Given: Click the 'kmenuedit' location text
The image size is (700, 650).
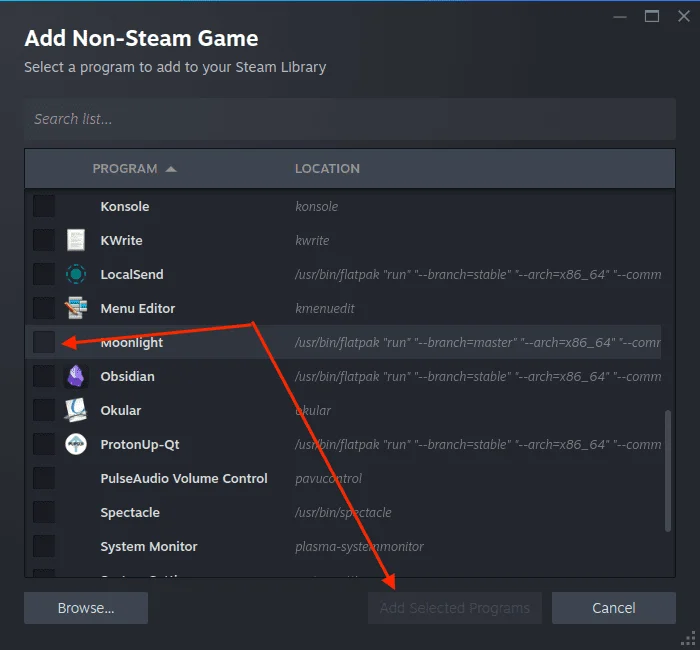Looking at the screenshot, I should [x=325, y=308].
